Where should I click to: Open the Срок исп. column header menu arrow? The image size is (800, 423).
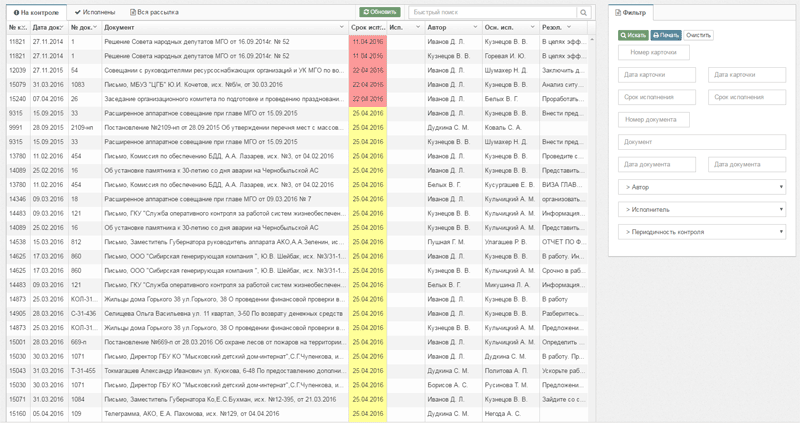point(384,27)
